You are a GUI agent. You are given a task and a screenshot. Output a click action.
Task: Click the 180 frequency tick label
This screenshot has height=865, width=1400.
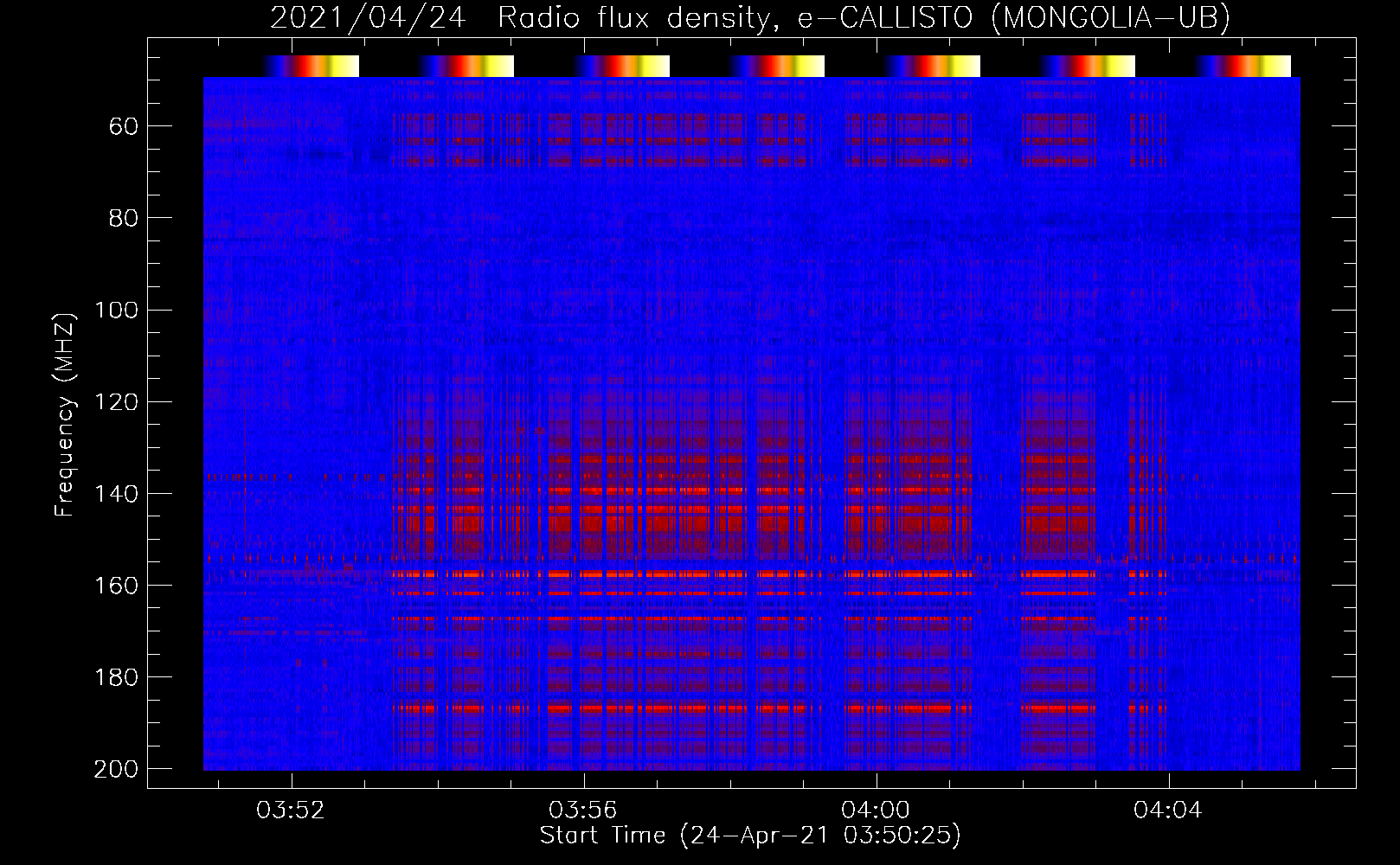pyautogui.click(x=116, y=676)
